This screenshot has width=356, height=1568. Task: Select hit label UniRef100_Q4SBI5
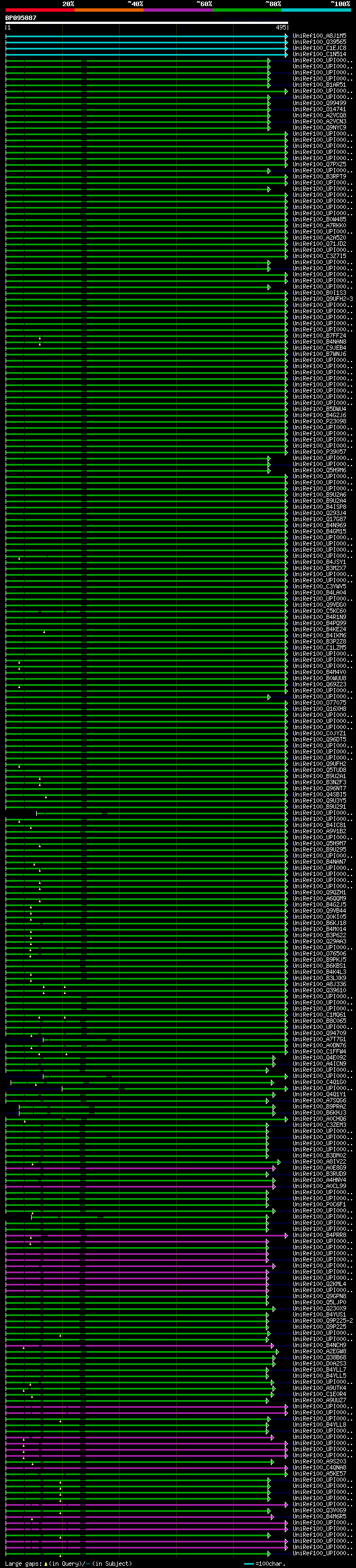click(319, 794)
